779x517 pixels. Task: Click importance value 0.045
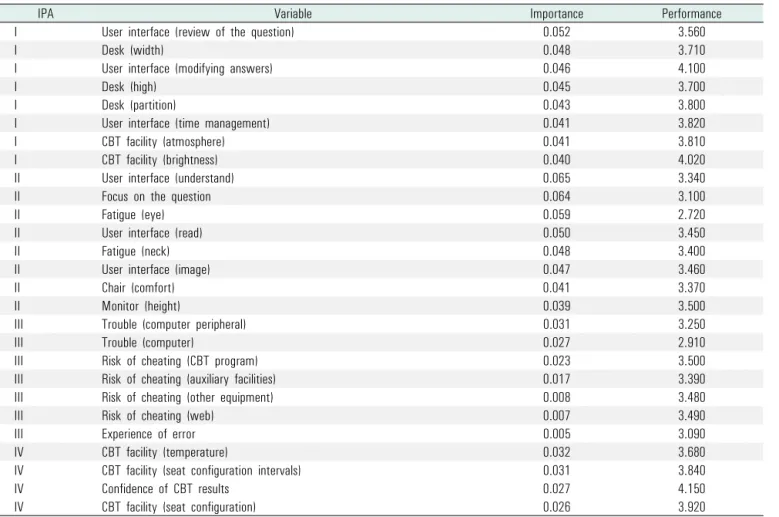coord(556,87)
